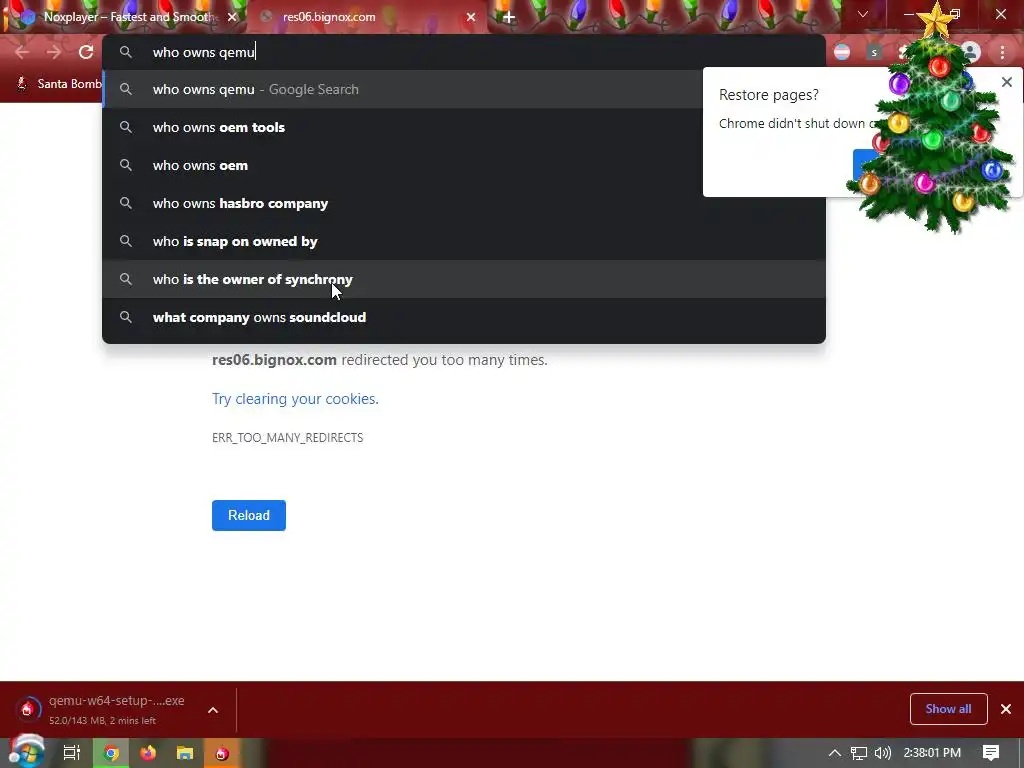Click Show all downloads button

948,709
